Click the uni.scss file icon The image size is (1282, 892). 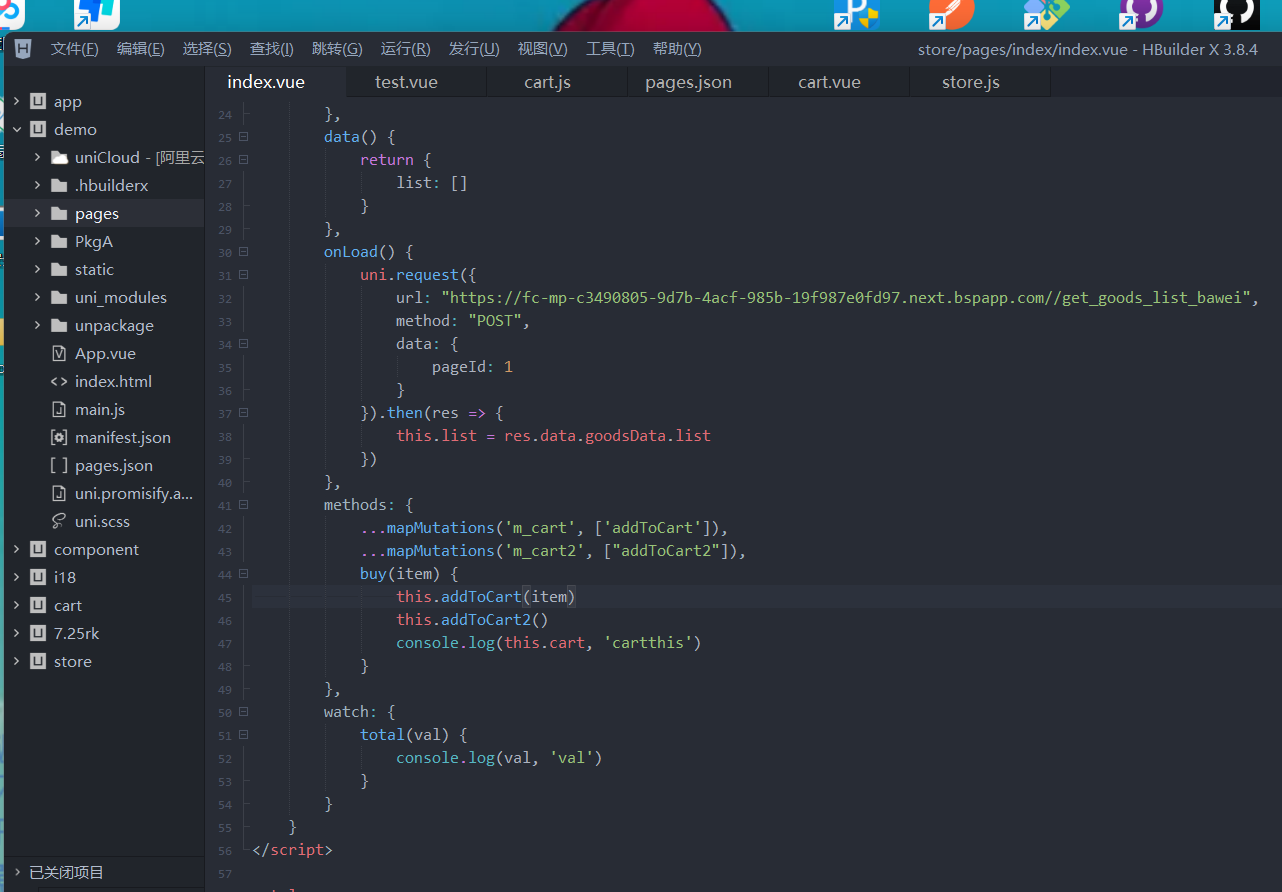(x=58, y=521)
